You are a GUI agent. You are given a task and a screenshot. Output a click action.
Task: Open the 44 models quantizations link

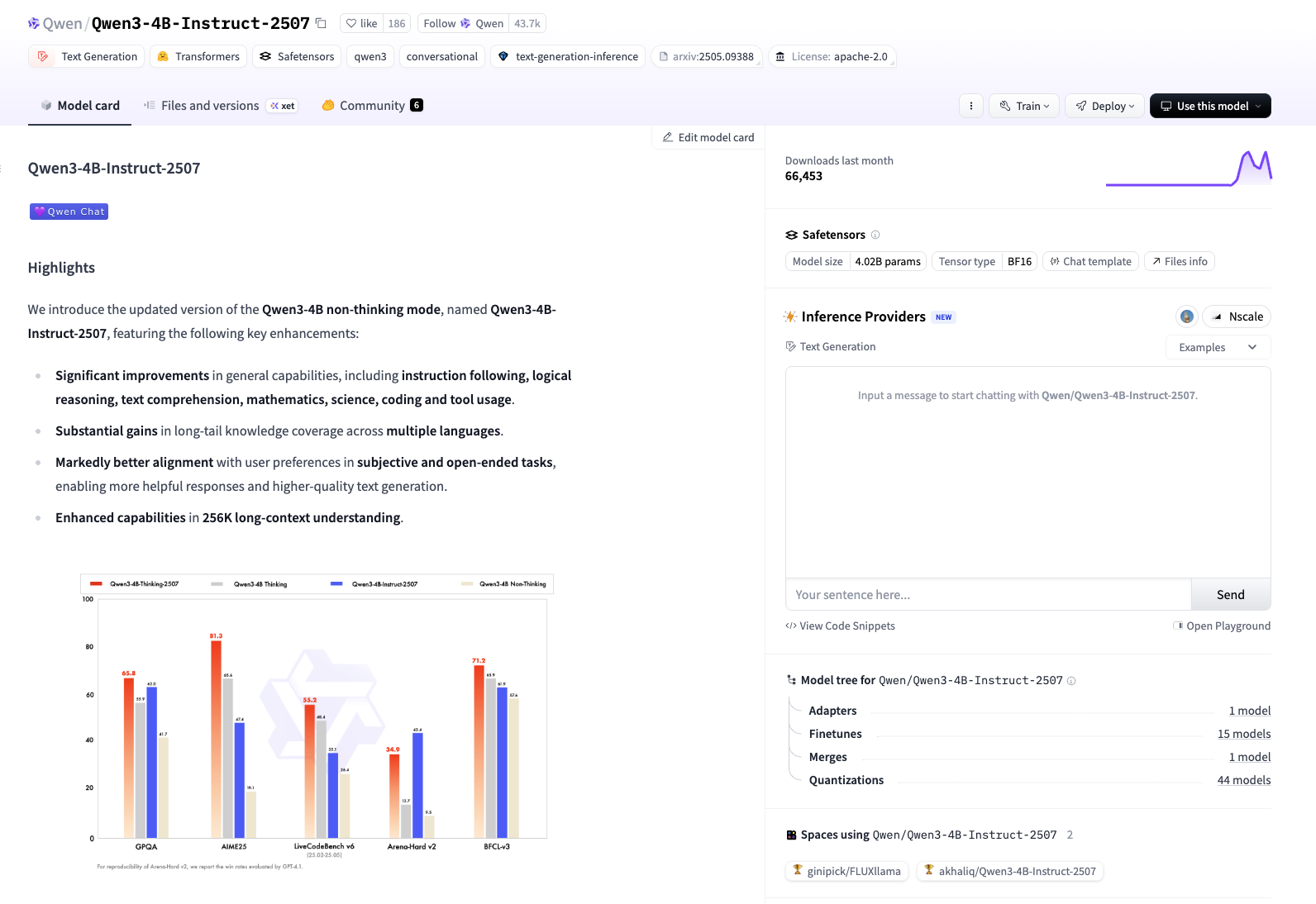point(1243,780)
